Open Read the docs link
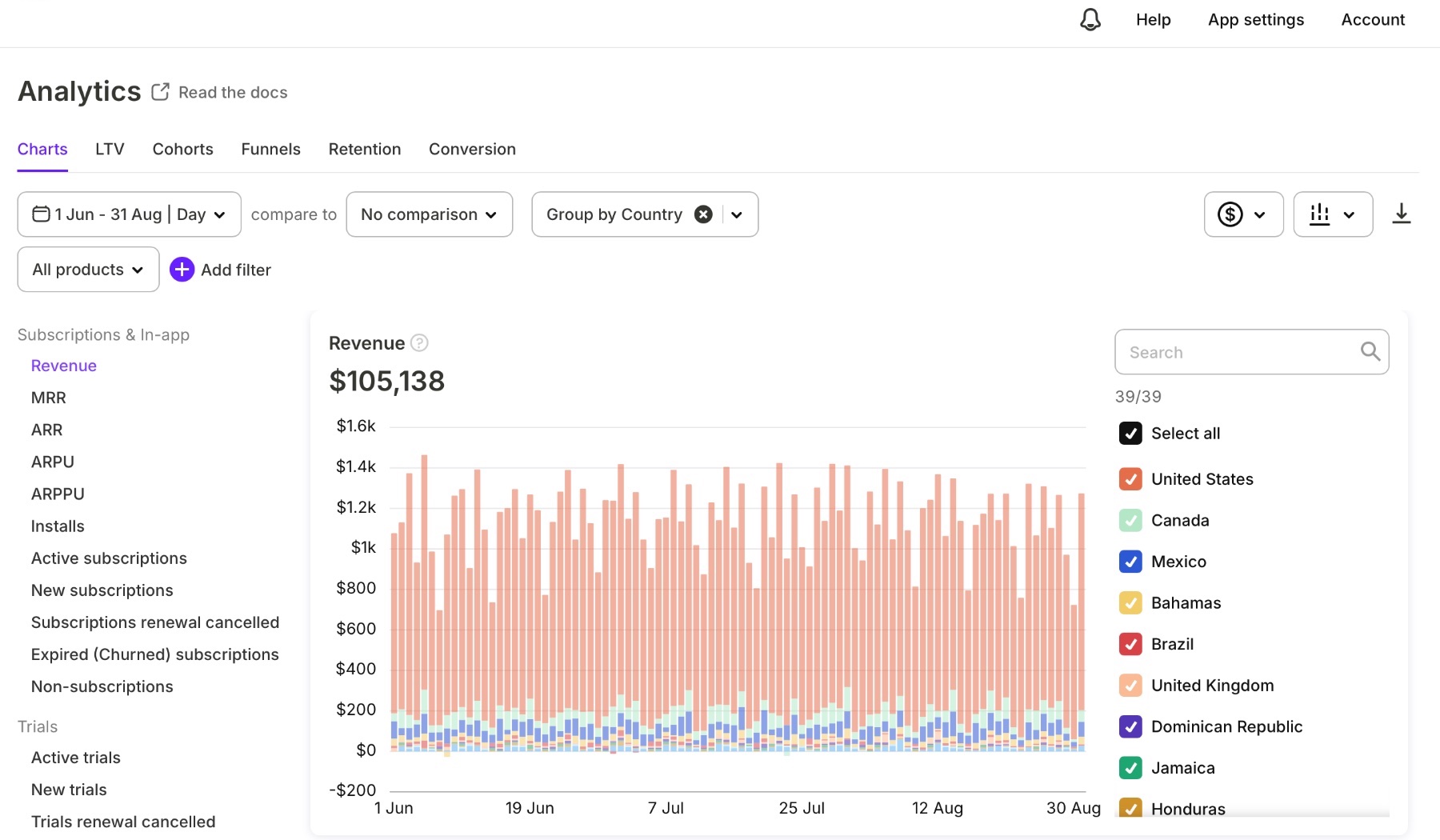The width and height of the screenshot is (1440, 840). point(233,93)
